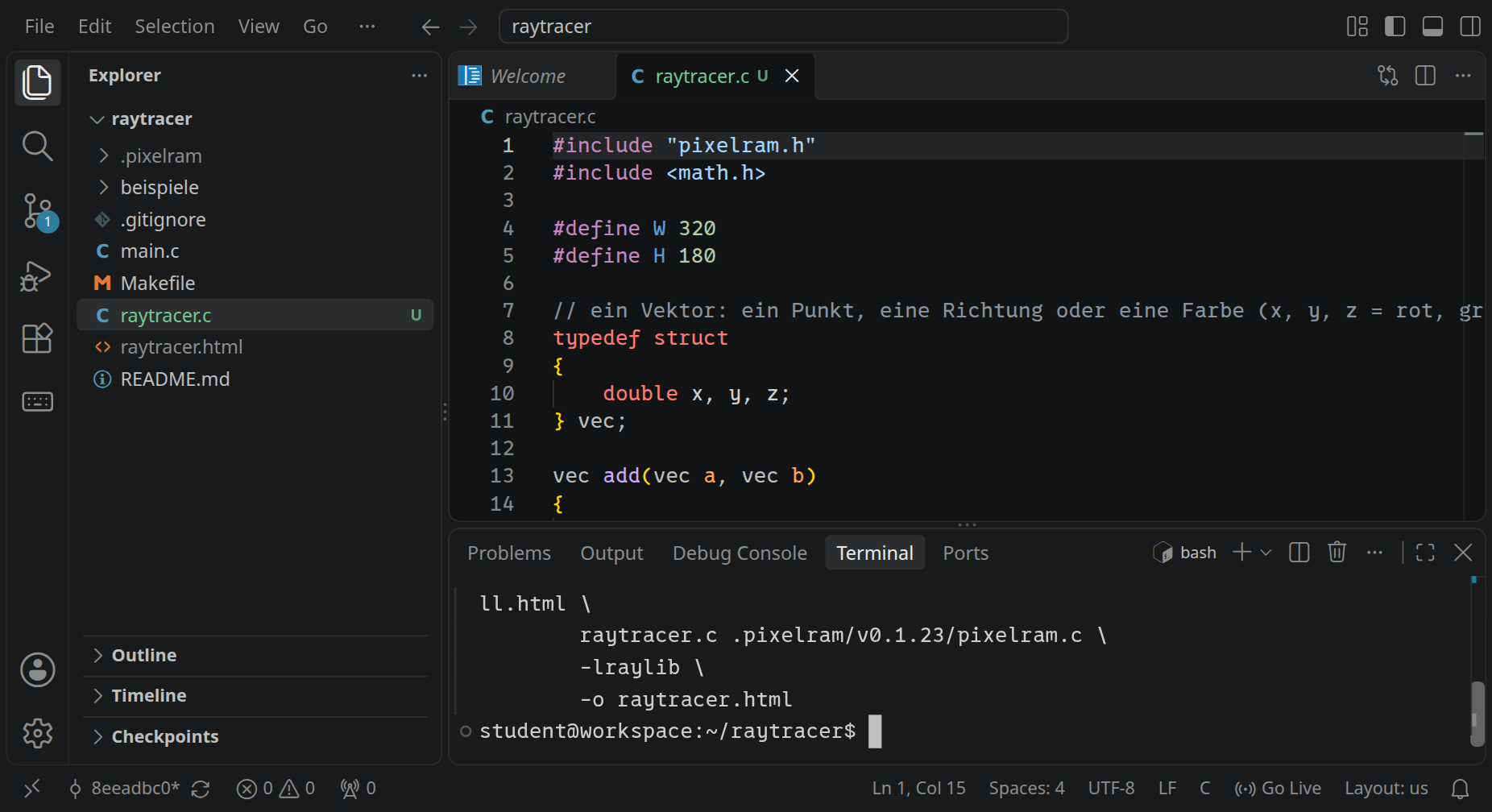The height and width of the screenshot is (812, 1492).
Task: Split the editor to the right
Action: tap(1425, 76)
